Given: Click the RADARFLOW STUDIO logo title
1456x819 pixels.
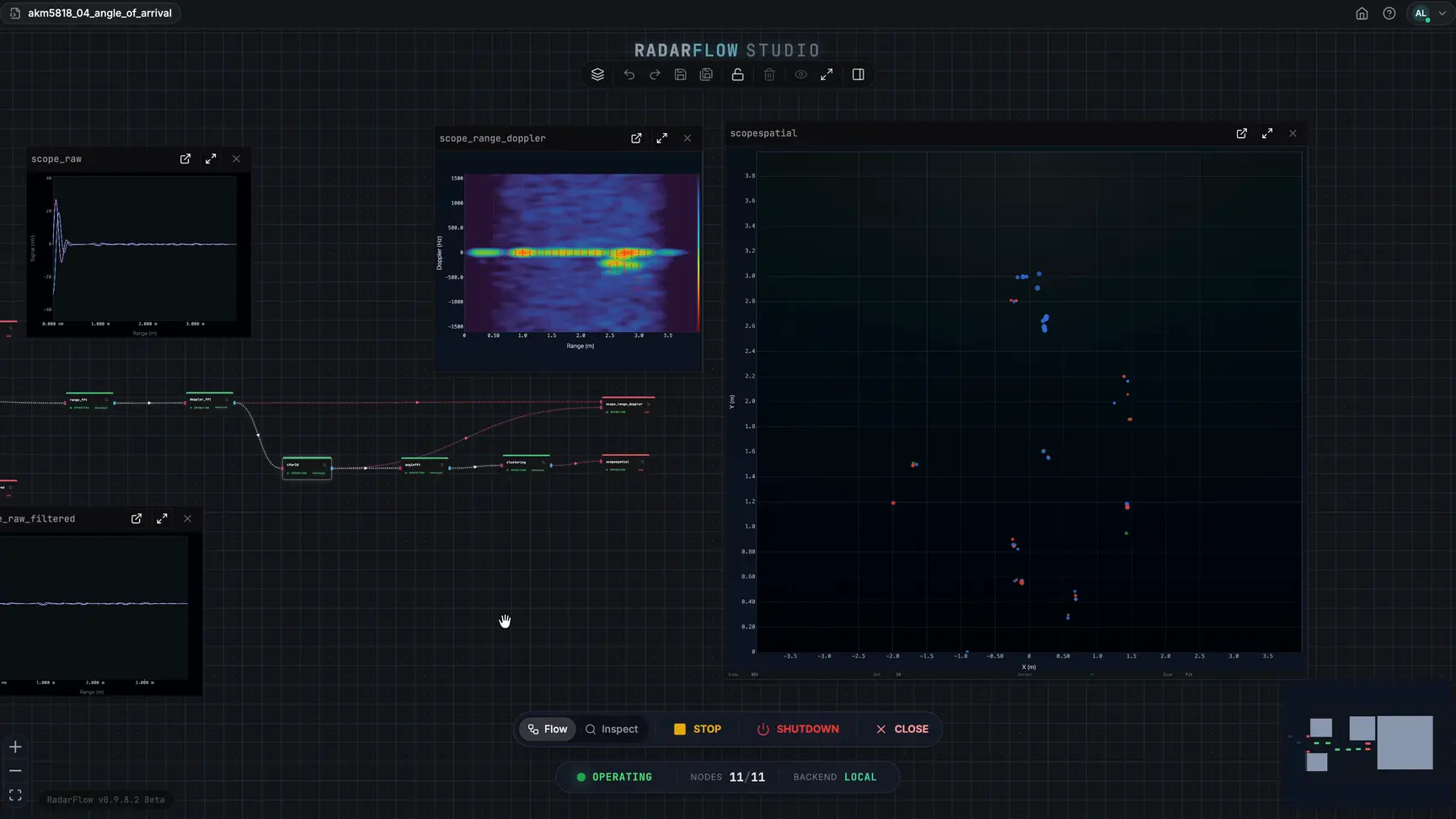Looking at the screenshot, I should (727, 51).
